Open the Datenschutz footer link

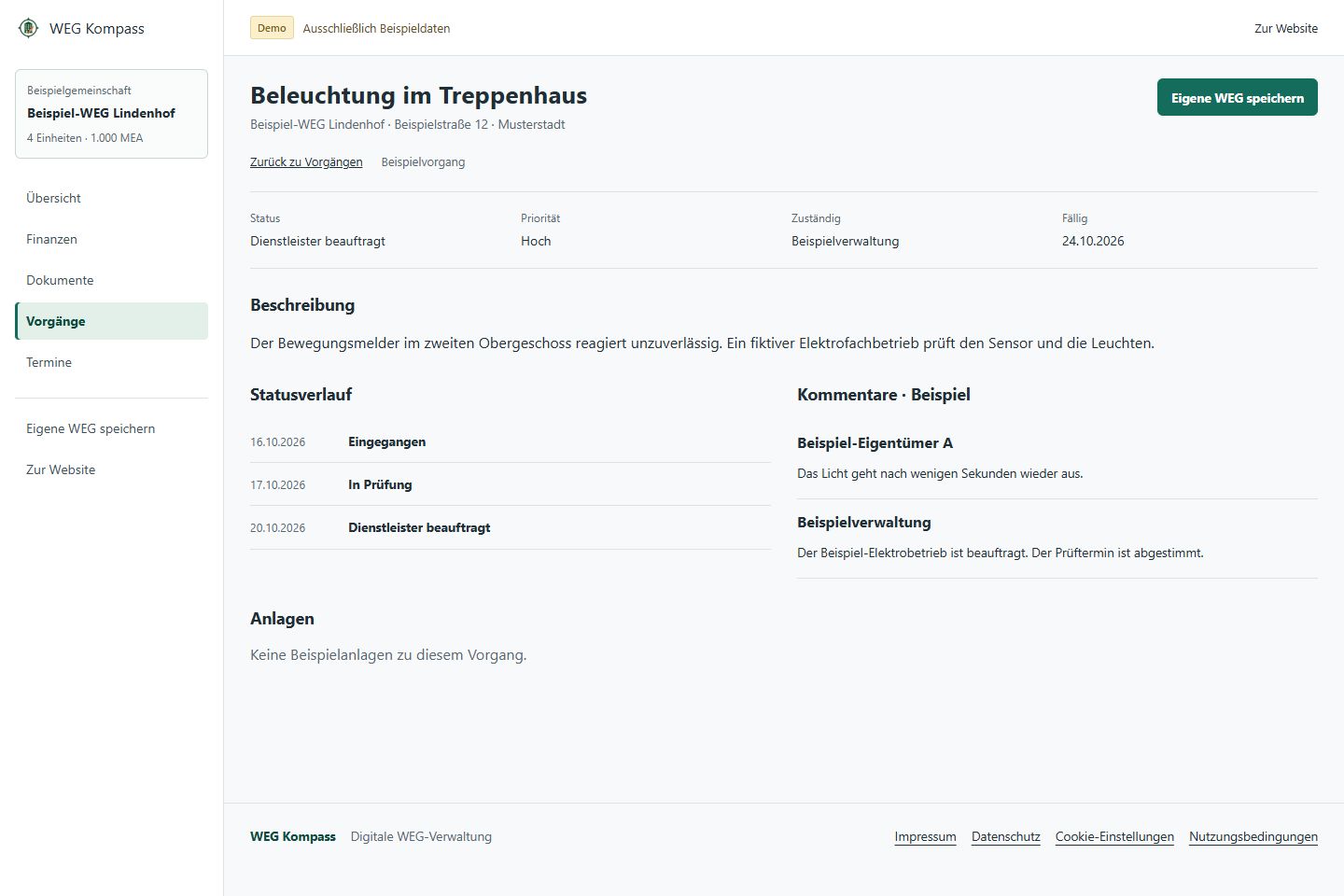coord(1005,836)
